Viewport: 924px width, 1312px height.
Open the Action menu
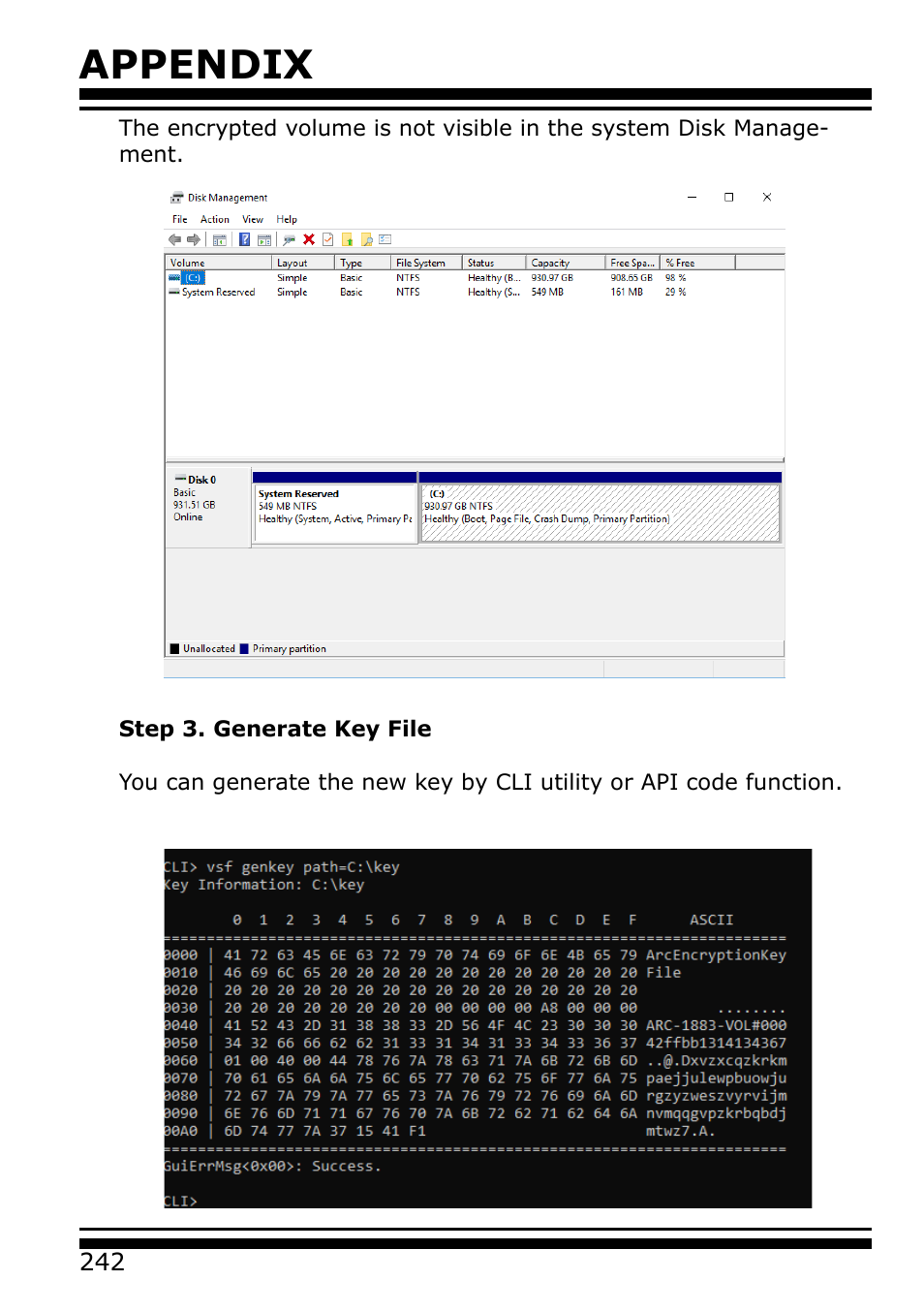point(215,219)
